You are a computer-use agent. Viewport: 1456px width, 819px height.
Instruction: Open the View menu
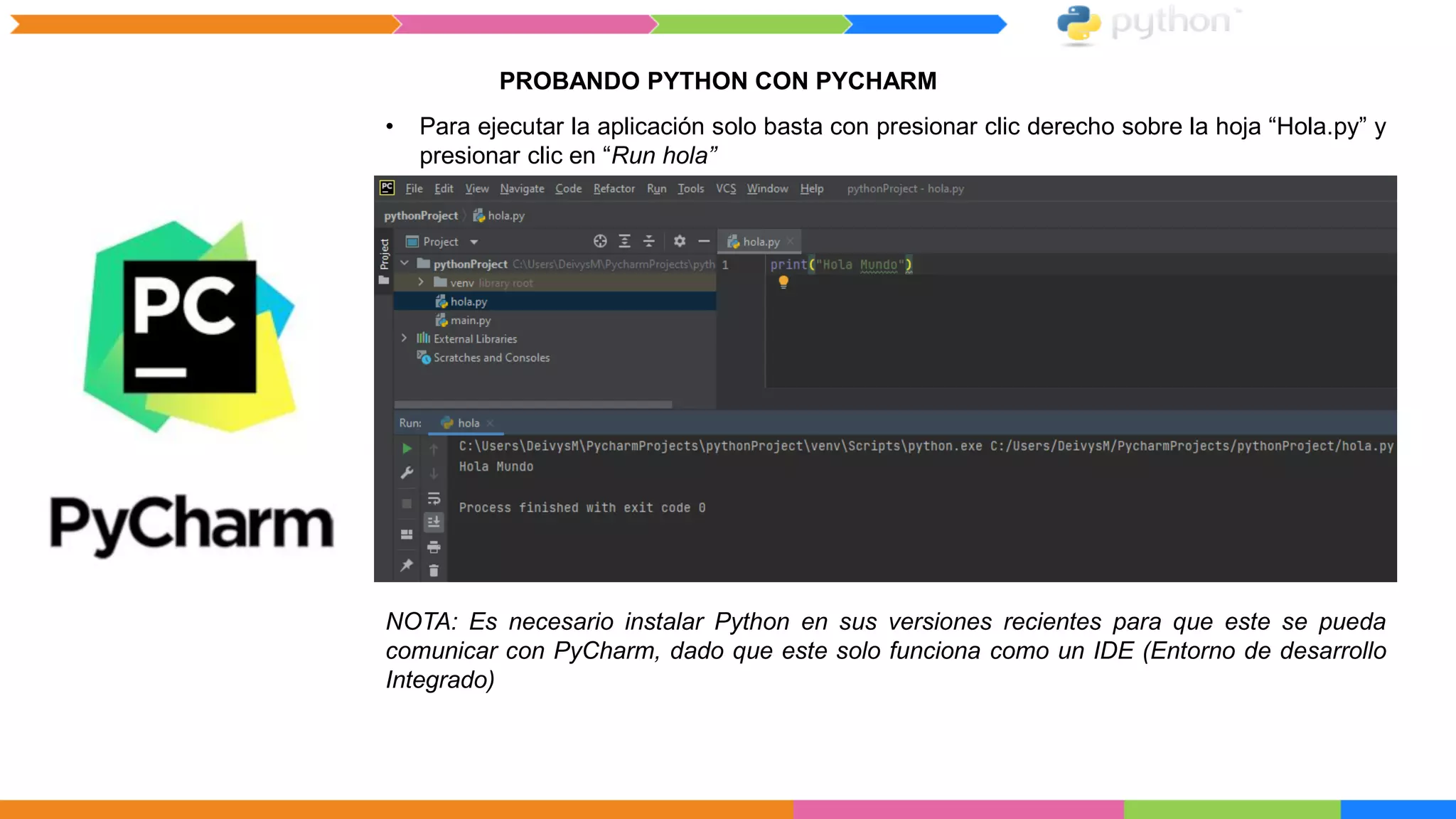tap(477, 188)
